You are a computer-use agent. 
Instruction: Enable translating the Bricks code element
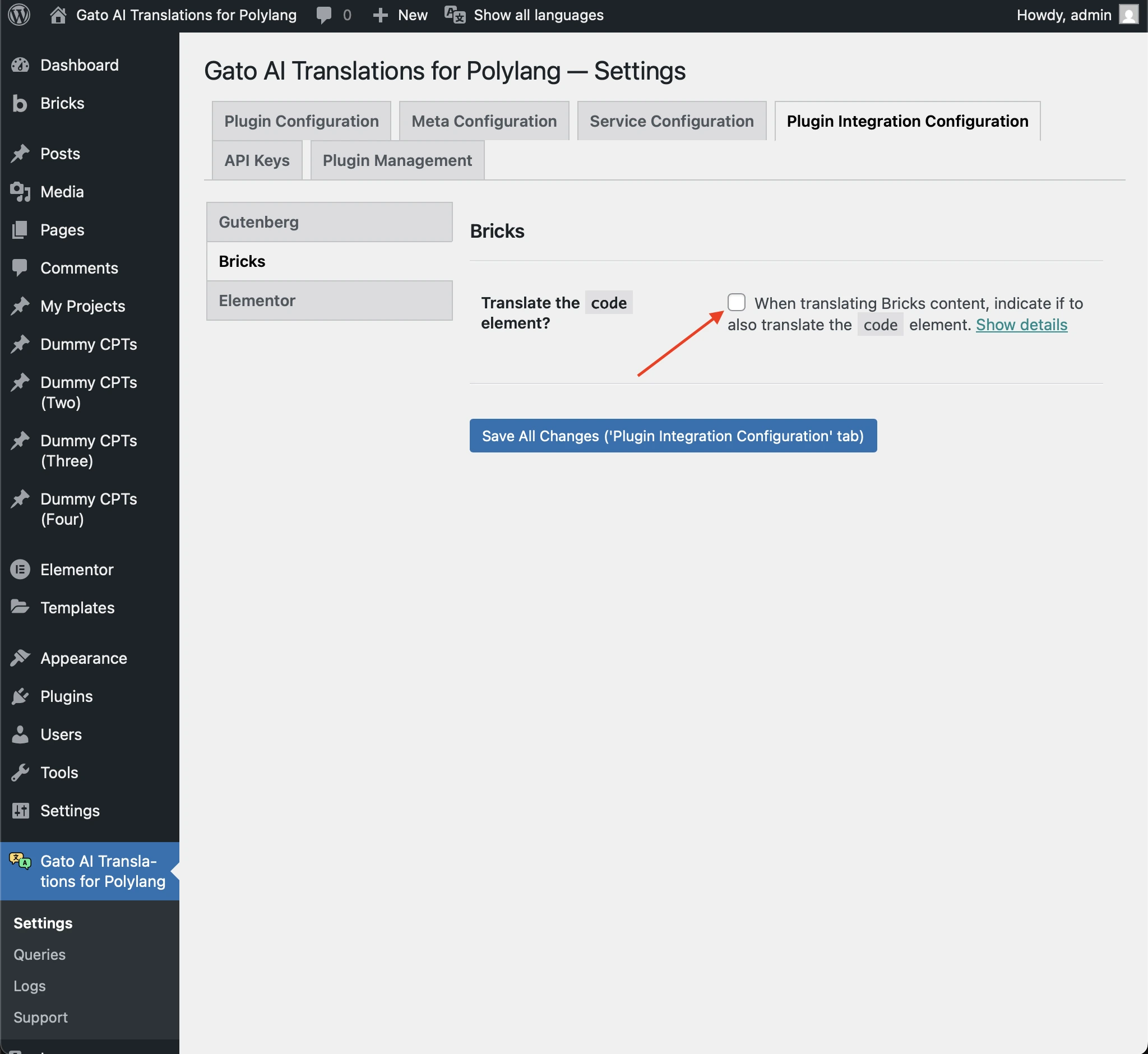[737, 303]
